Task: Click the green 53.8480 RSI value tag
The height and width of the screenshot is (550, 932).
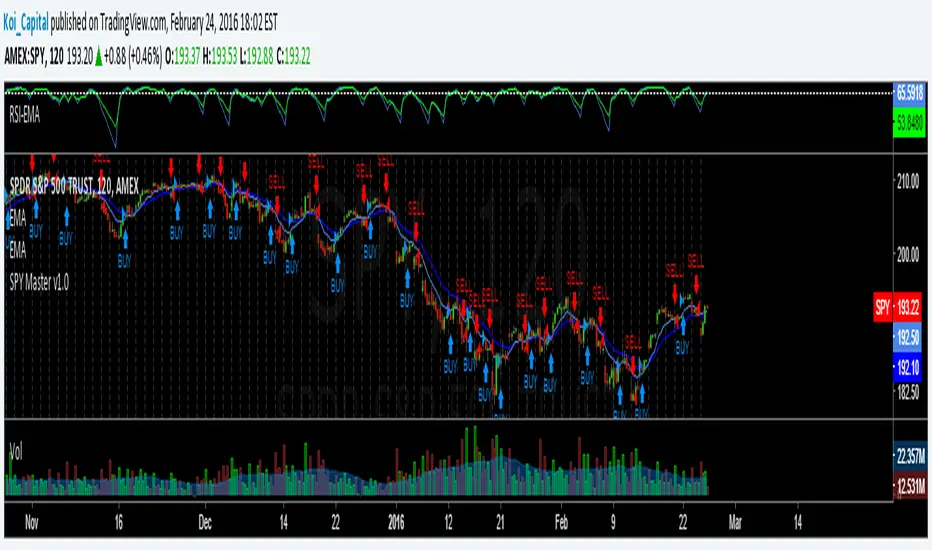Action: tap(910, 123)
